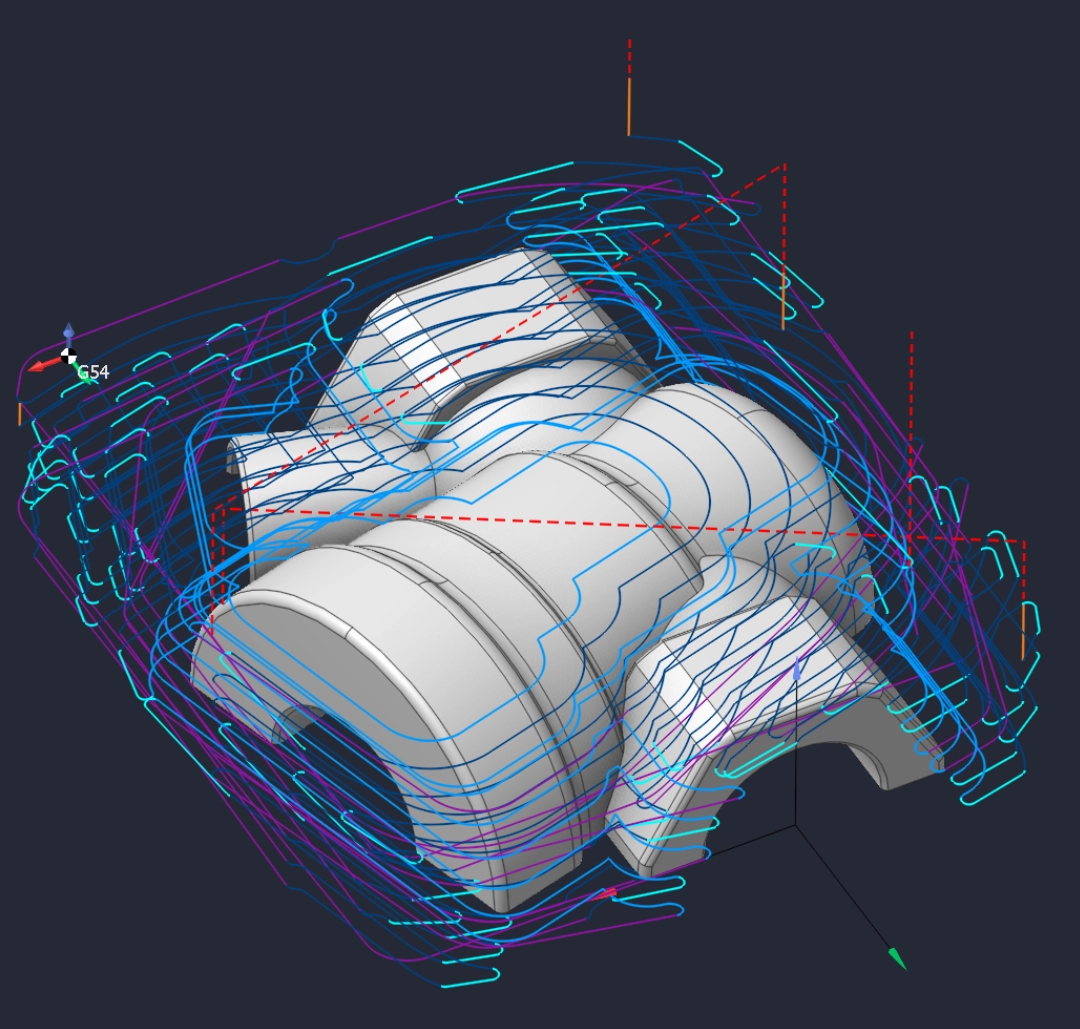This screenshot has width=1080, height=1029.
Task: Click the orange line segment below G54 origin
Action: tap(20, 414)
